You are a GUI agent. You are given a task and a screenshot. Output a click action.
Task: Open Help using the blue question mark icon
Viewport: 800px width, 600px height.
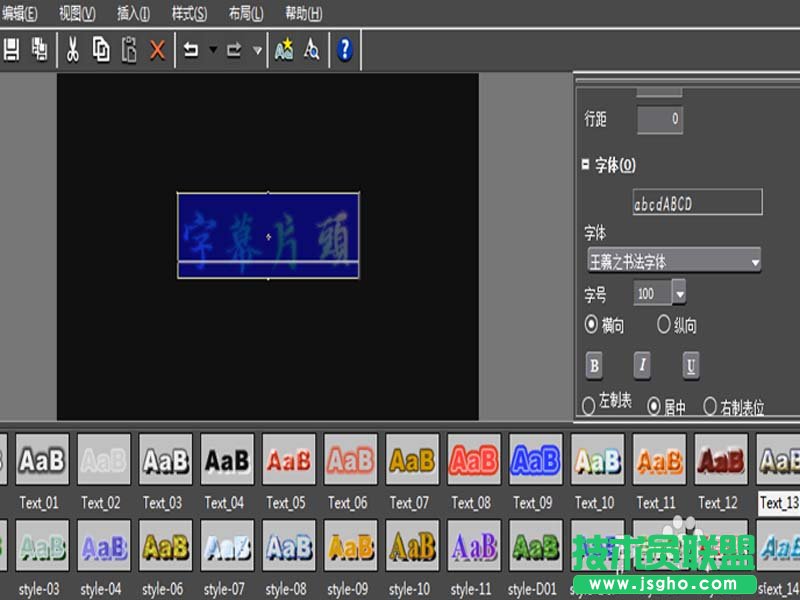pyautogui.click(x=343, y=49)
